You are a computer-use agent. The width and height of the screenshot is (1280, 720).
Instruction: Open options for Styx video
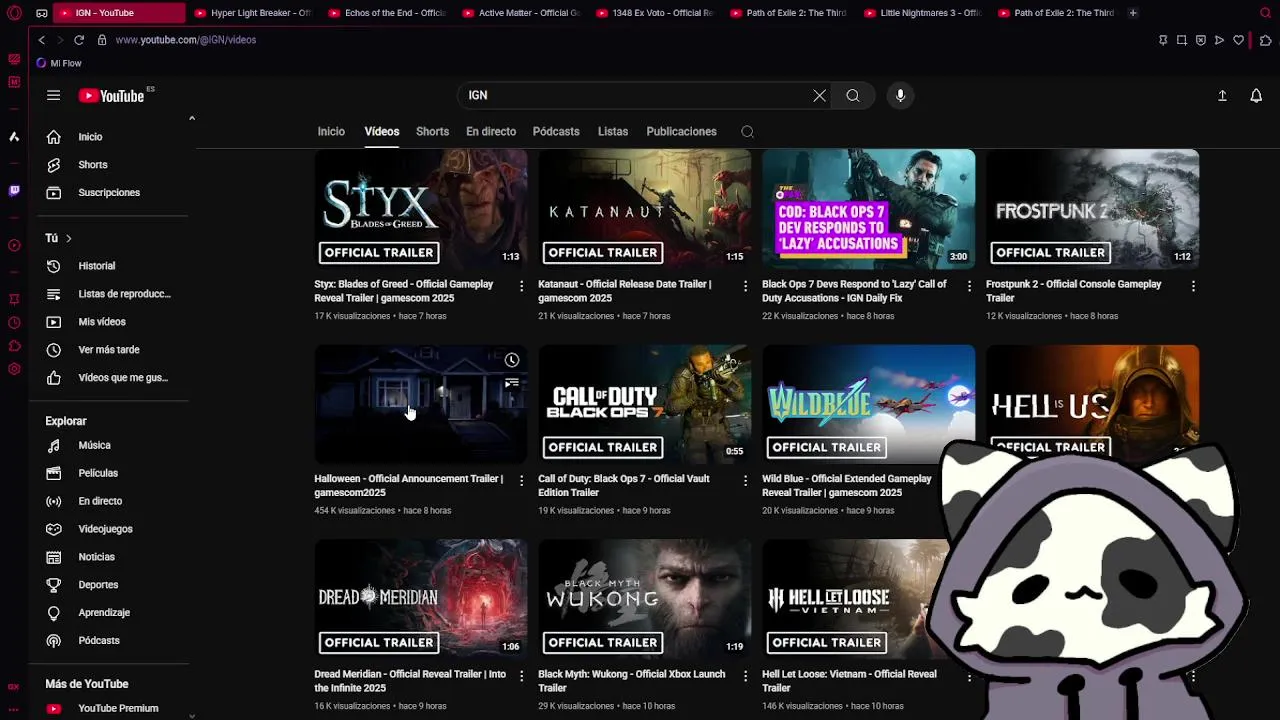[521, 286]
